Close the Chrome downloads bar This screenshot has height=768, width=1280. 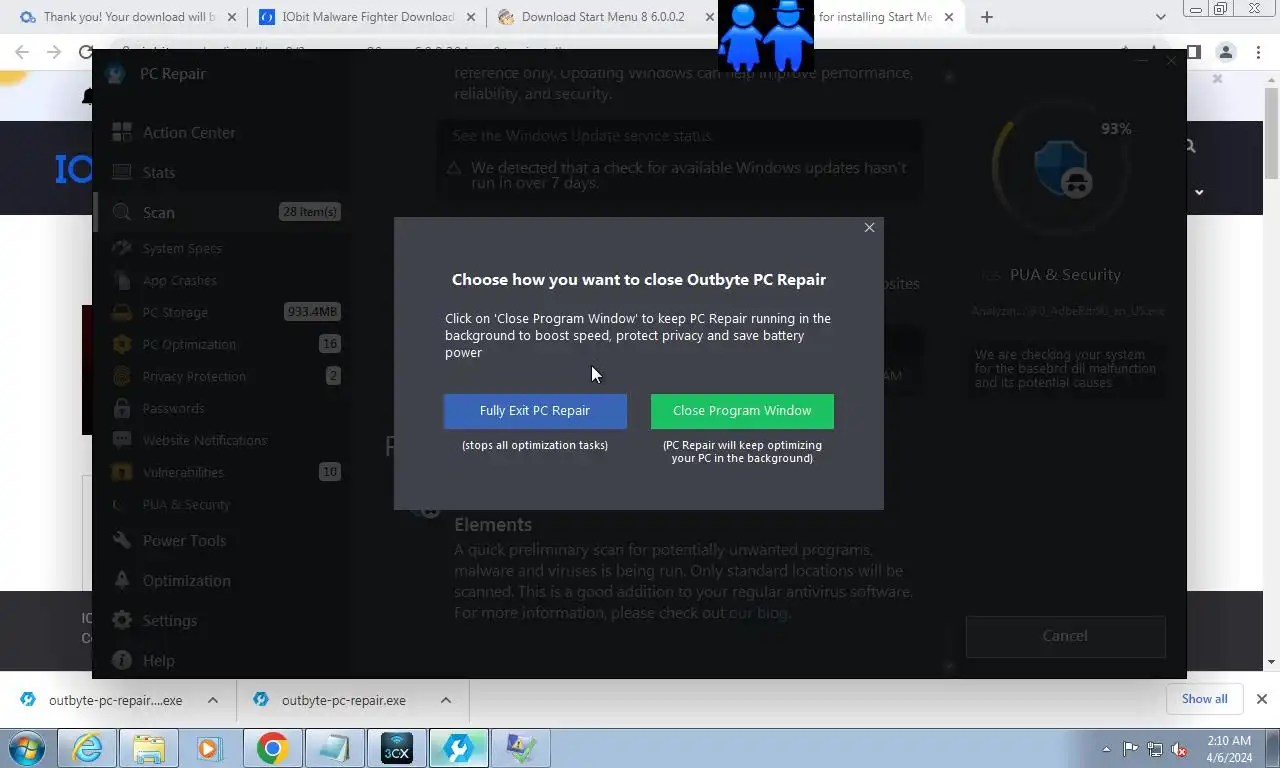coord(1262,699)
